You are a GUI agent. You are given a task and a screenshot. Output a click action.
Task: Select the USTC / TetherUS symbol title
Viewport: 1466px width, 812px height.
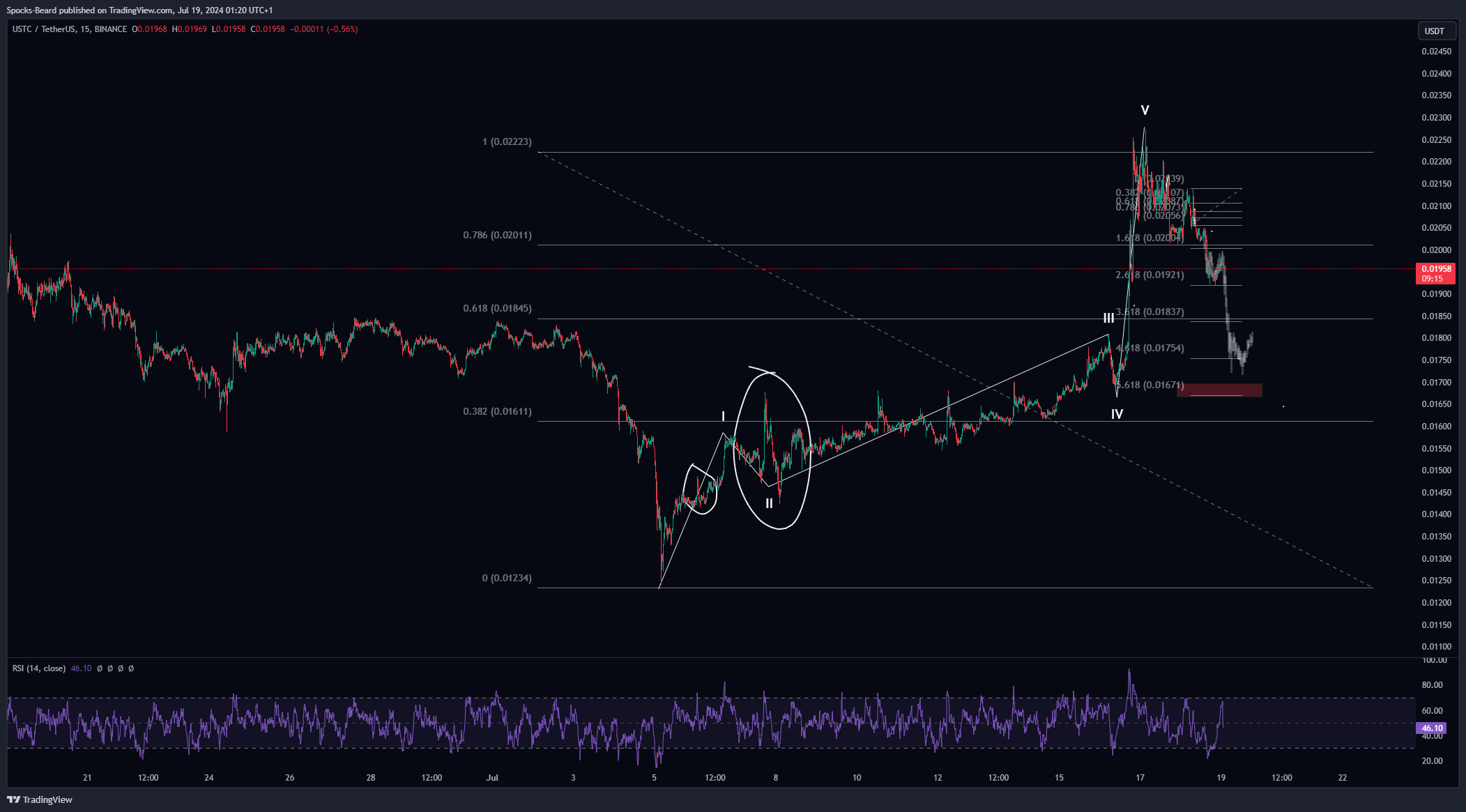point(70,29)
